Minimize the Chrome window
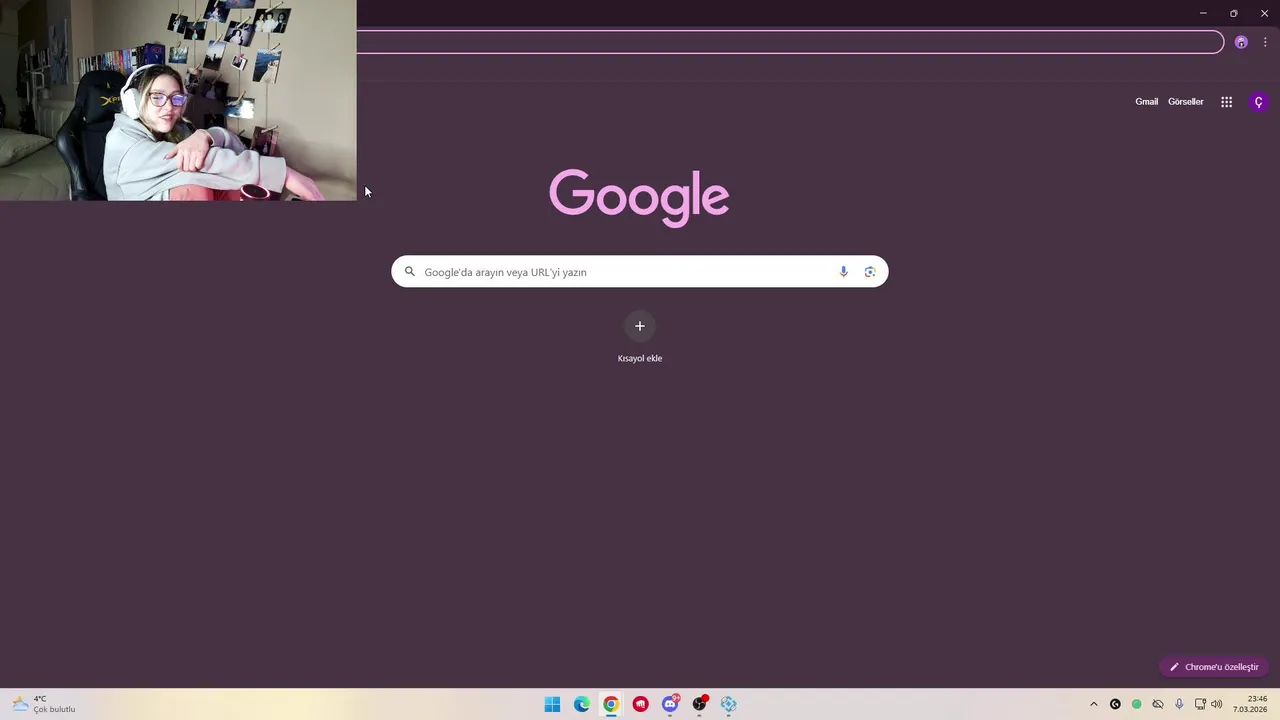Viewport: 1280px width, 720px height. pos(1203,13)
